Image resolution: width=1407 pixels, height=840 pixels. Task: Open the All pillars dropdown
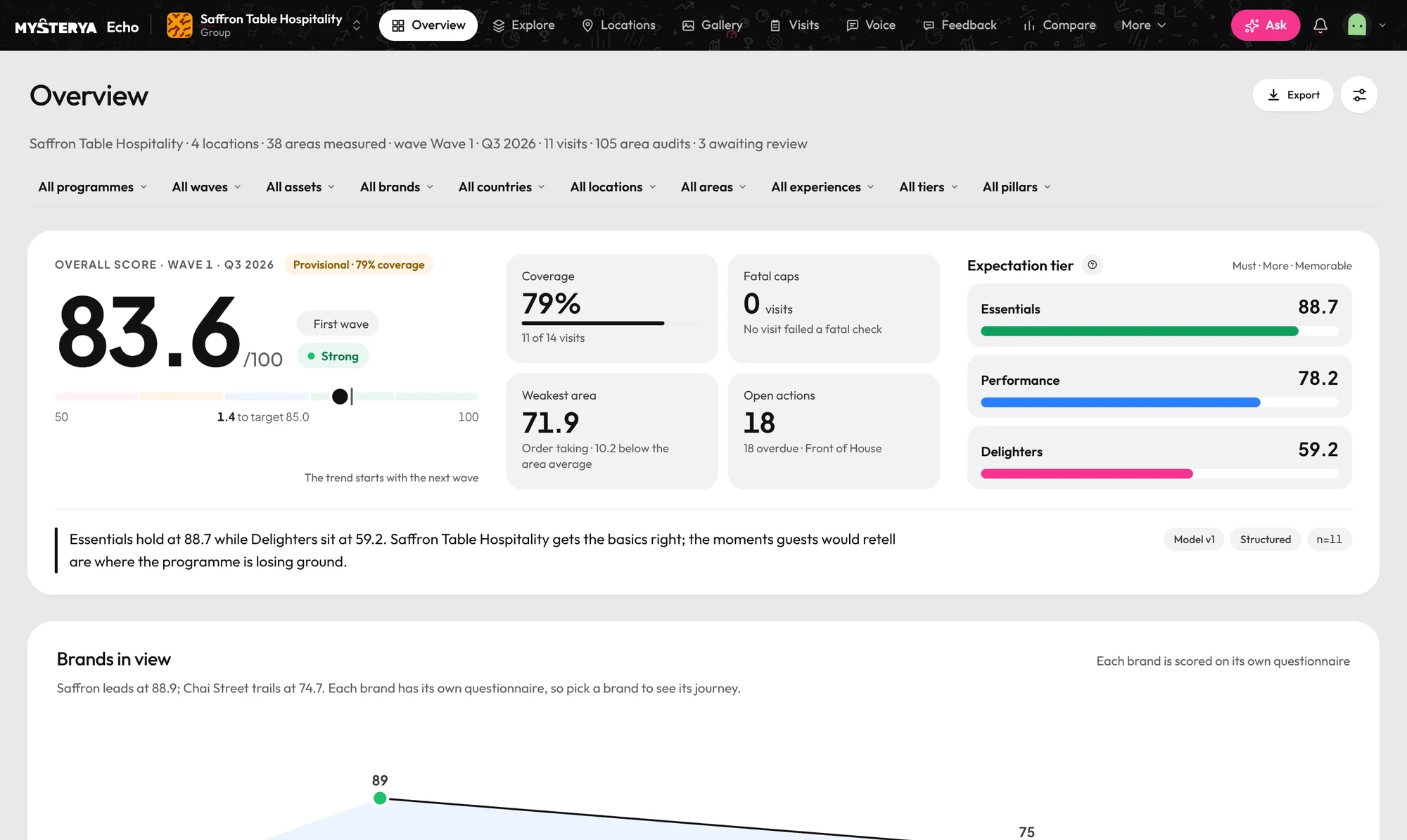point(1017,187)
